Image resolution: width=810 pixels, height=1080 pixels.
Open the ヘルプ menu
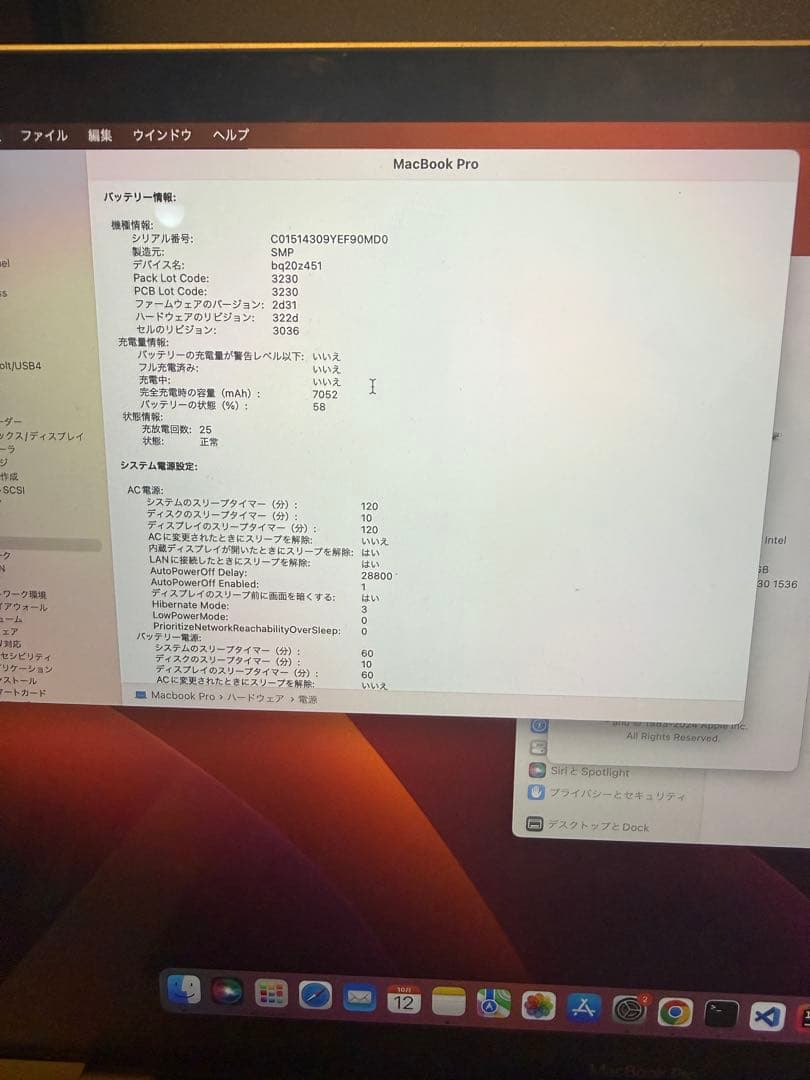click(228, 134)
